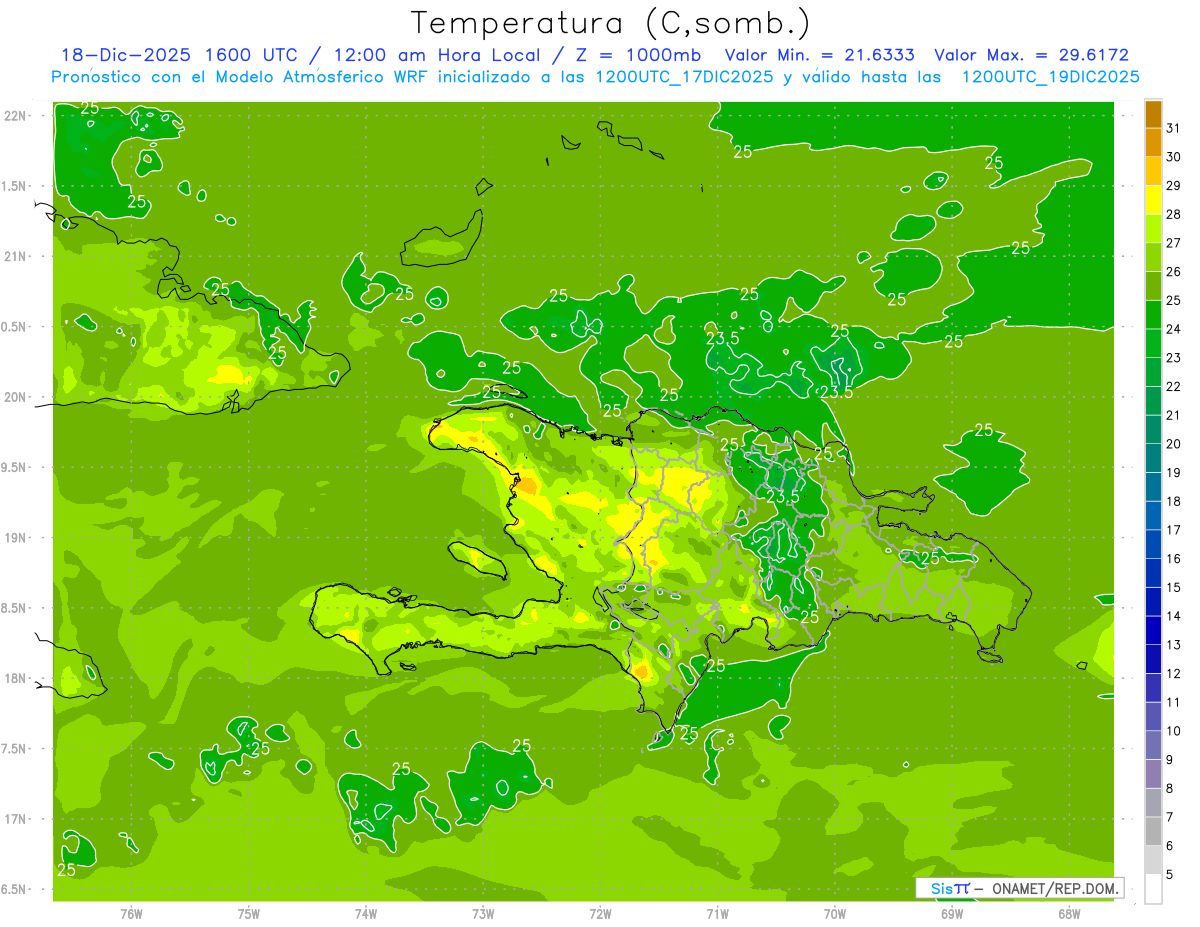Click the "SisTT - ONAMET/REP.DOM." credit box
The height and width of the screenshot is (927, 1200).
[x=1020, y=888]
